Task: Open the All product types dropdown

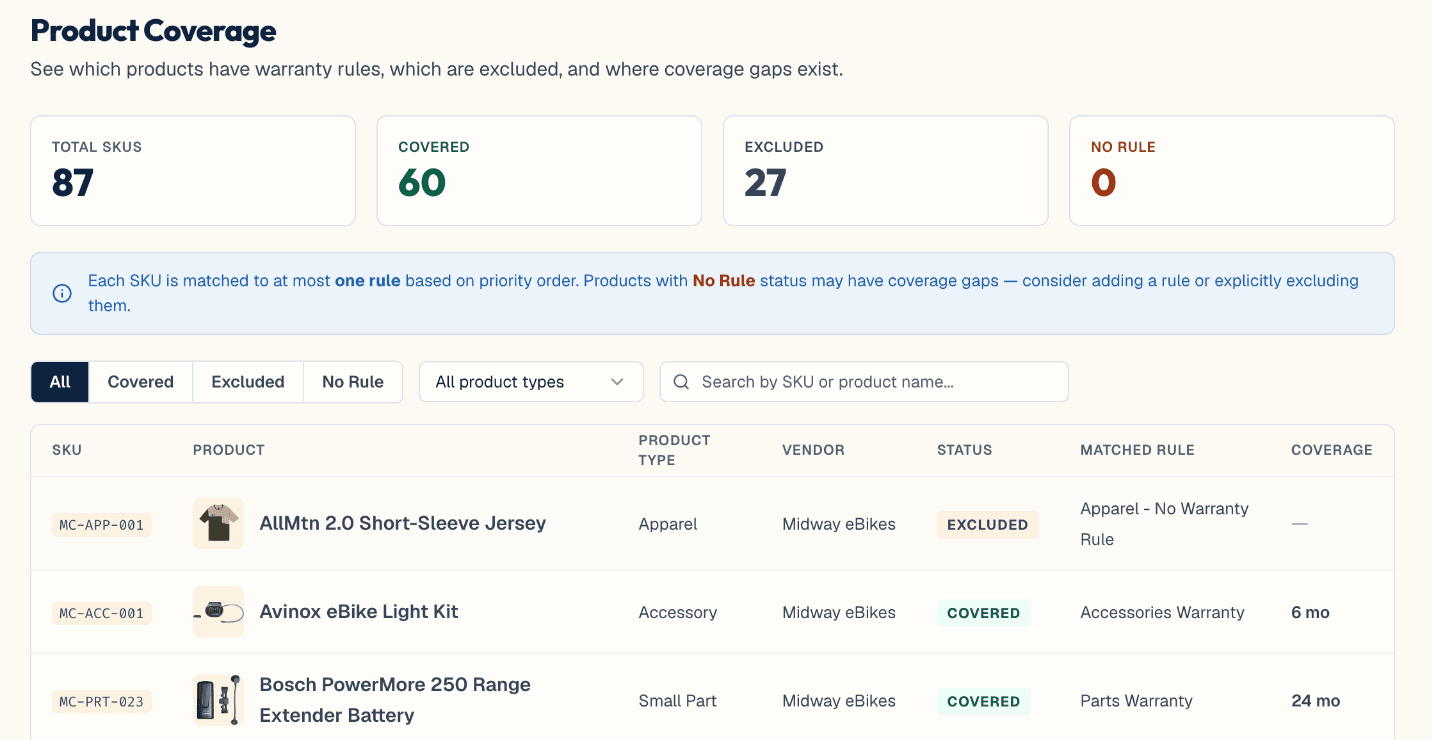Action: coord(531,382)
